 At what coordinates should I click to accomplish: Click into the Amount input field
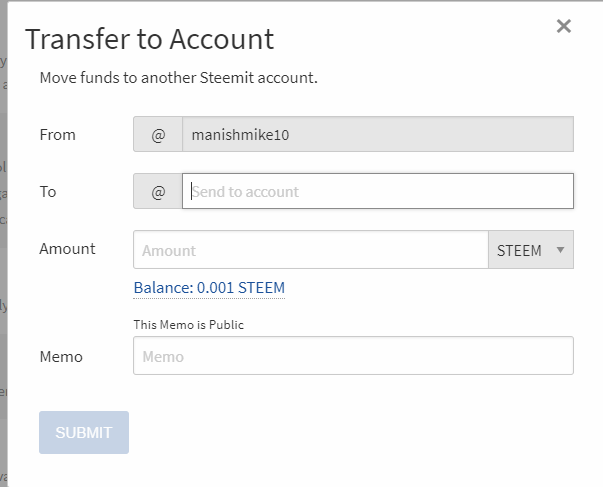310,250
